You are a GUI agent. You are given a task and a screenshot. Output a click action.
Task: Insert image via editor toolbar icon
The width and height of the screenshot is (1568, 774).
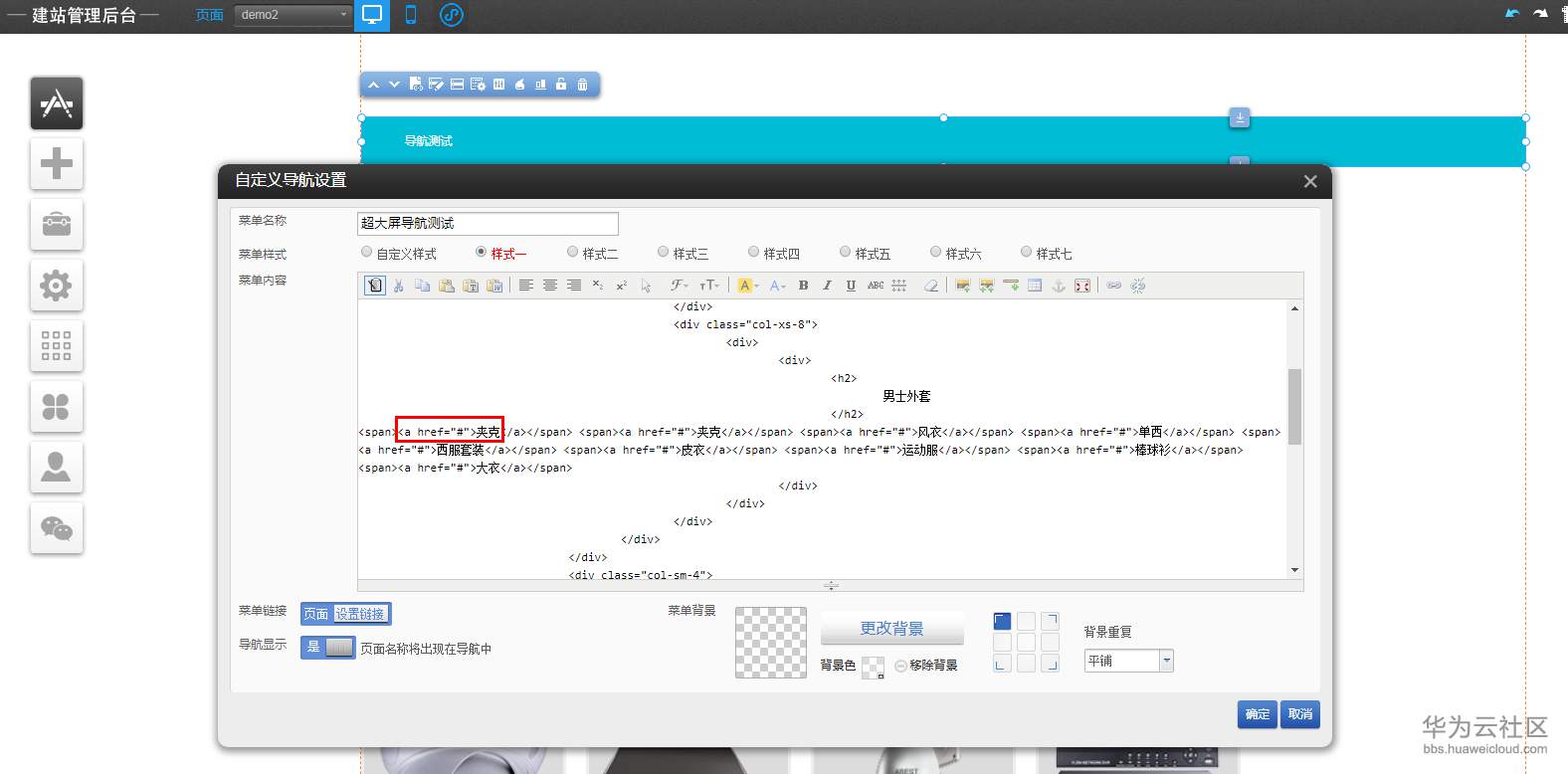(x=963, y=286)
